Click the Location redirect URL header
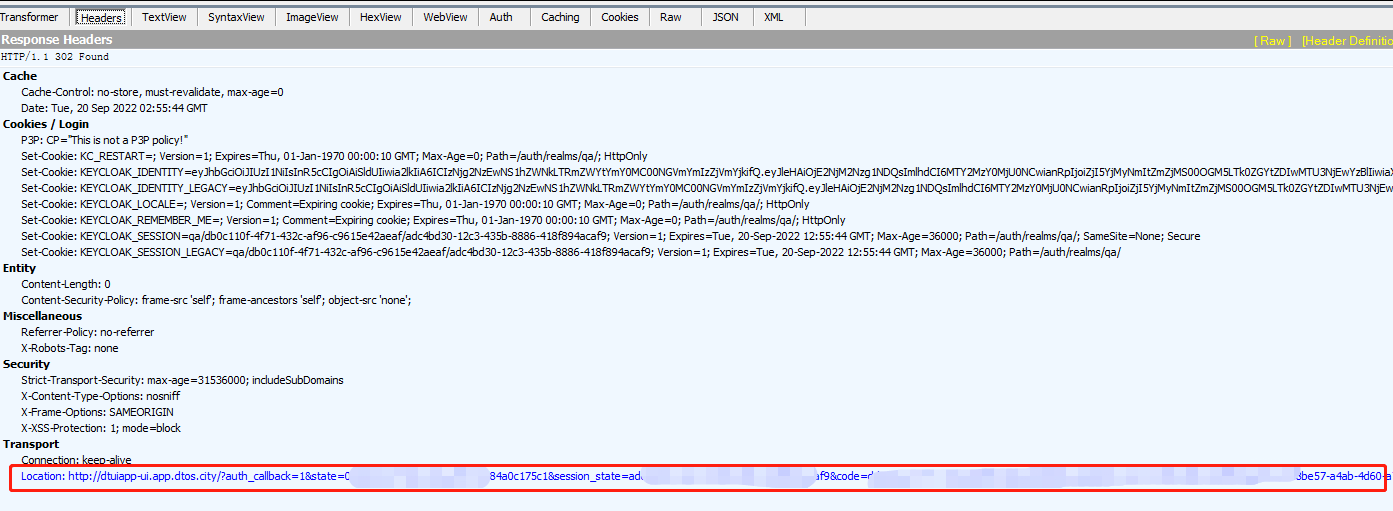1393x511 pixels. click(x=706, y=477)
